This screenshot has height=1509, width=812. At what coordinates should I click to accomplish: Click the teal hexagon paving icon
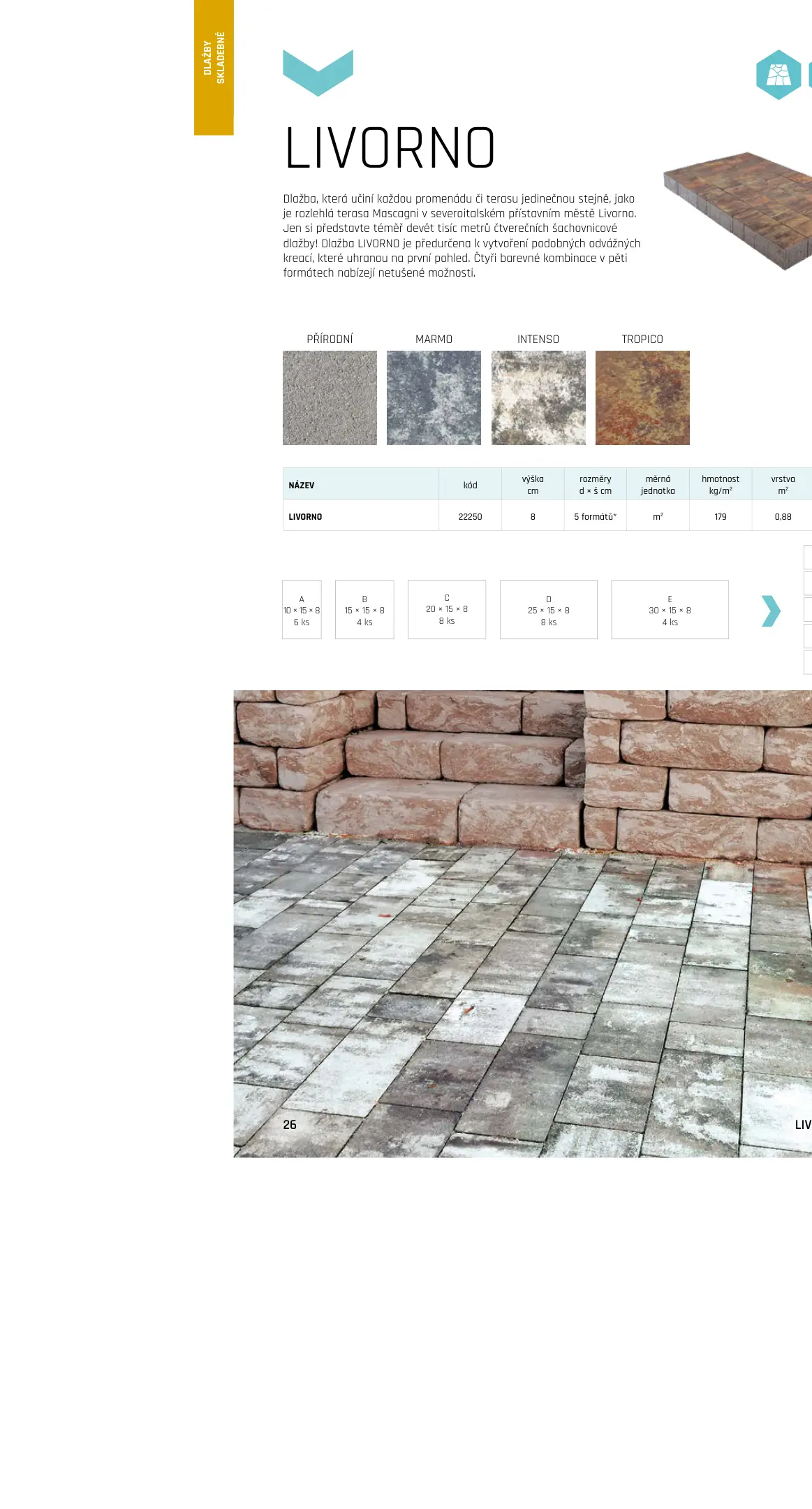pyautogui.click(x=778, y=75)
